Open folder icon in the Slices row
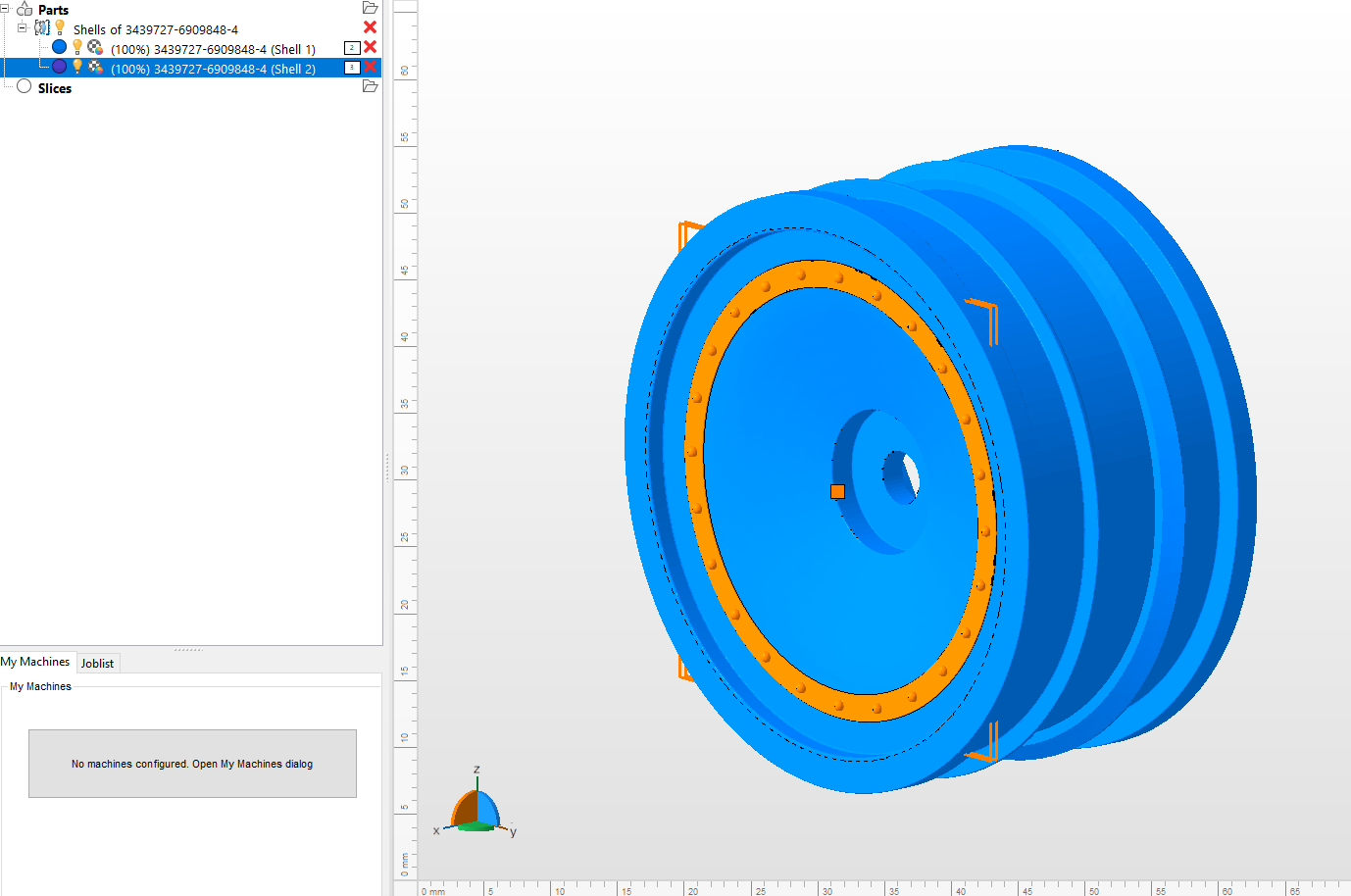The width and height of the screenshot is (1351, 896). point(370,86)
